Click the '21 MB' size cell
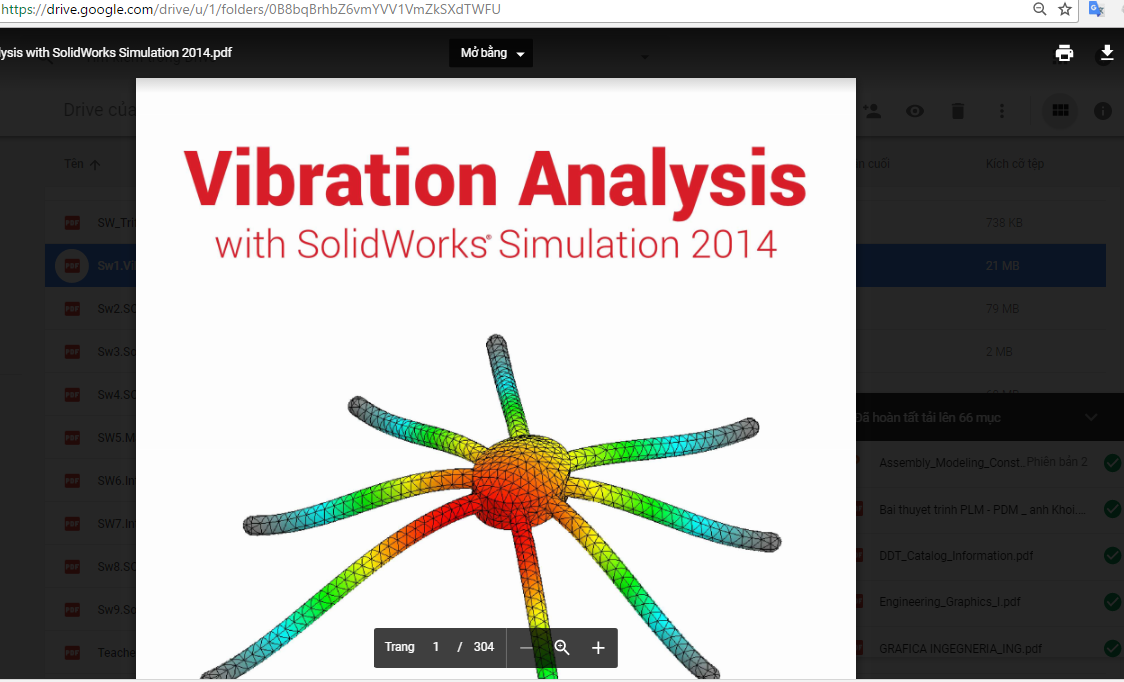 [x=1002, y=265]
